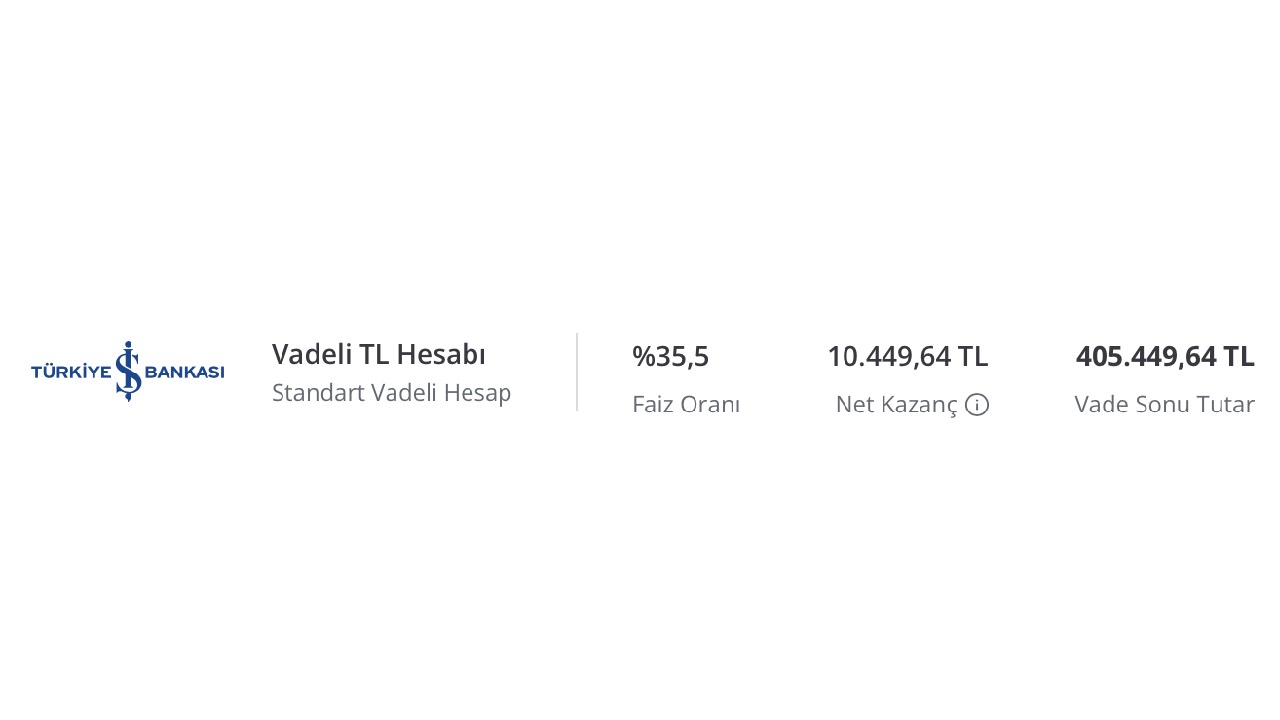Image resolution: width=1280 pixels, height=720 pixels.
Task: Click TL after the 405.449,64 amount
Action: pyautogui.click(x=1238, y=356)
